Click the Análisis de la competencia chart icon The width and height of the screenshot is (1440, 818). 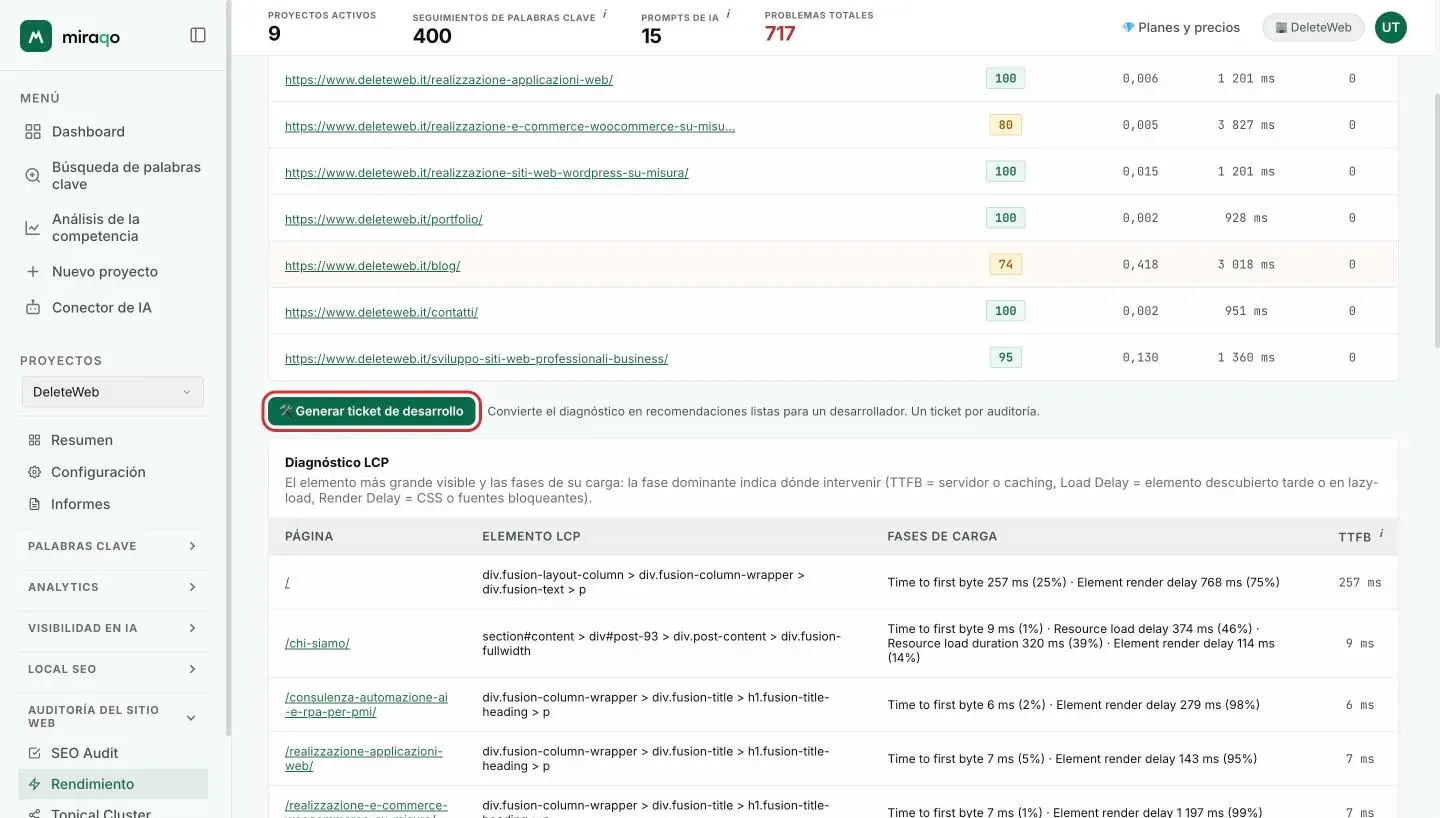33,228
